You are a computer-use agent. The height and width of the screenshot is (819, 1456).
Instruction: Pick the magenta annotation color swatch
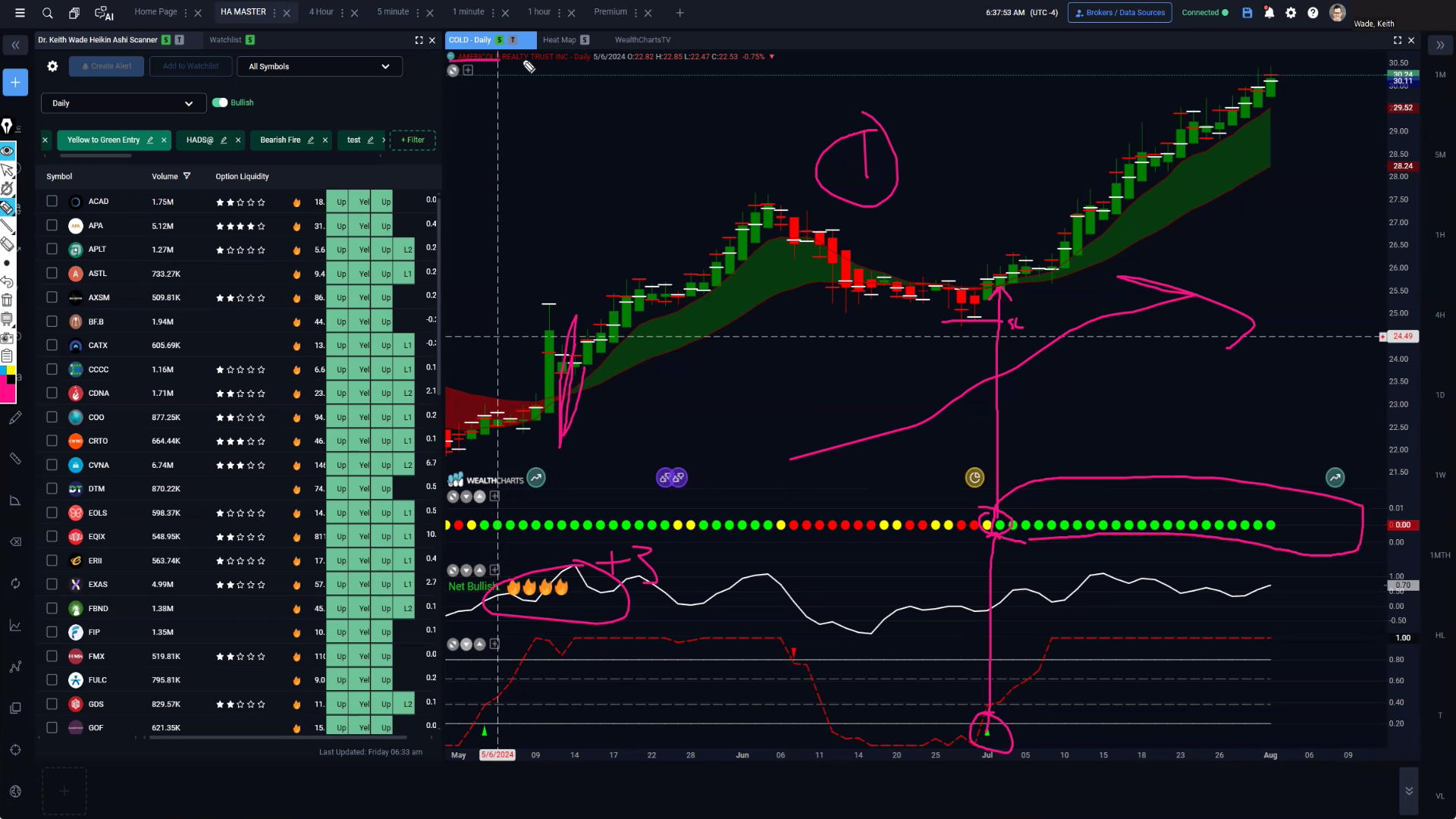pyautogui.click(x=8, y=393)
